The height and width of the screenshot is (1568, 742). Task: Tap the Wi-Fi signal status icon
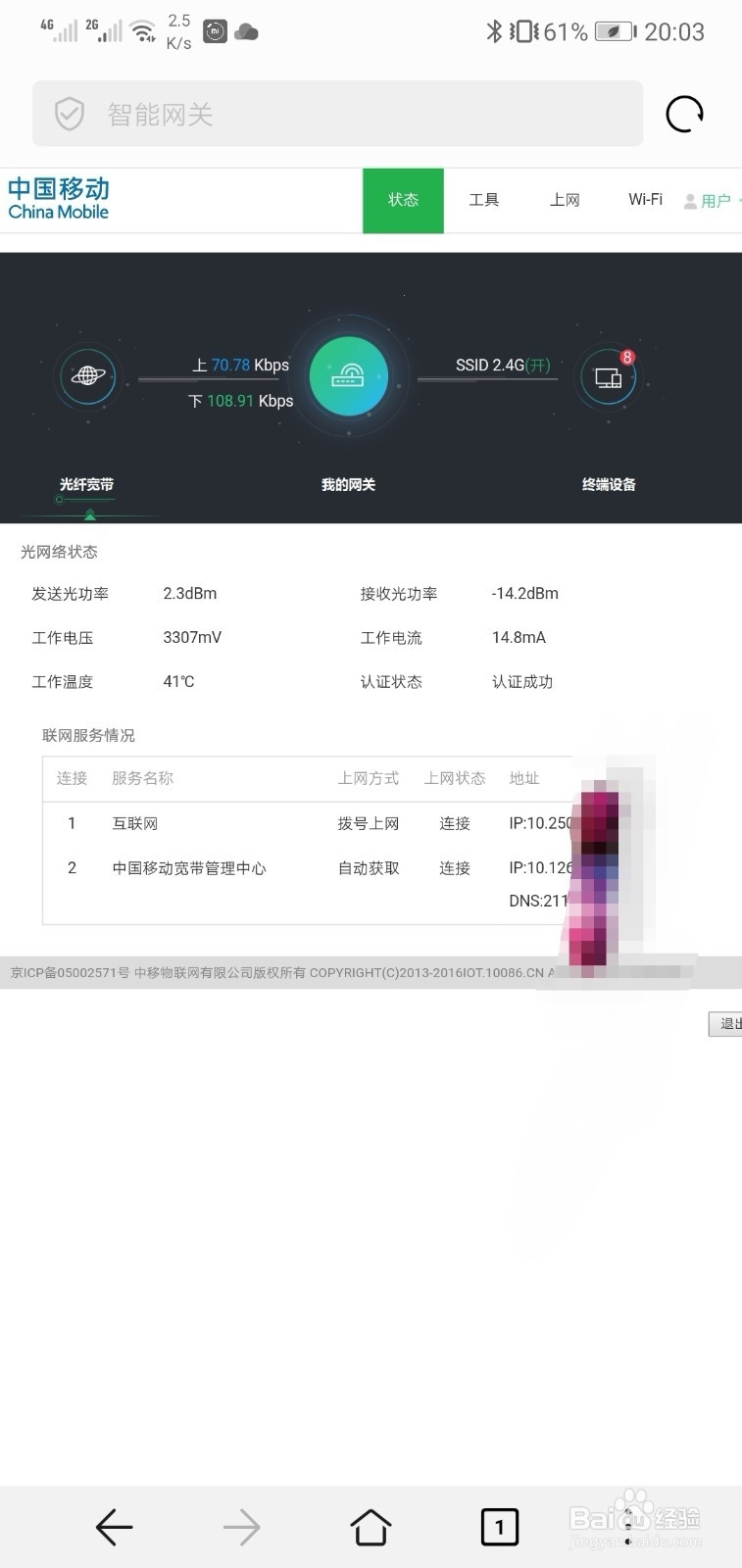click(x=144, y=31)
